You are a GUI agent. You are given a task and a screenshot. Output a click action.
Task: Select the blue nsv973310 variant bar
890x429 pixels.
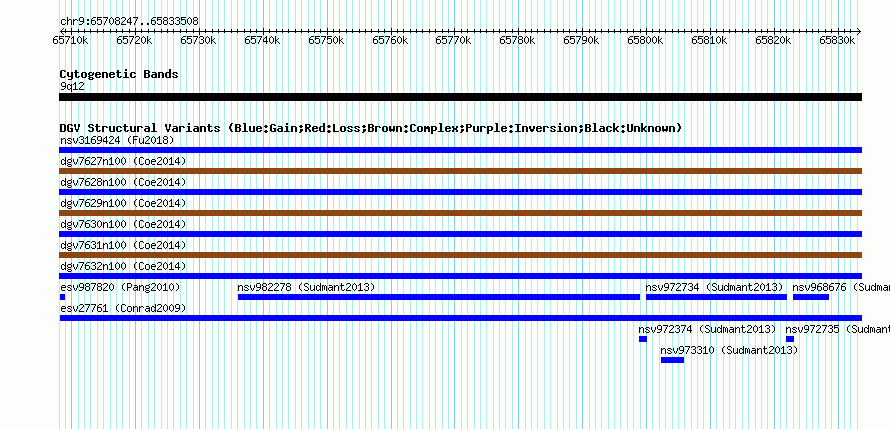point(672,360)
